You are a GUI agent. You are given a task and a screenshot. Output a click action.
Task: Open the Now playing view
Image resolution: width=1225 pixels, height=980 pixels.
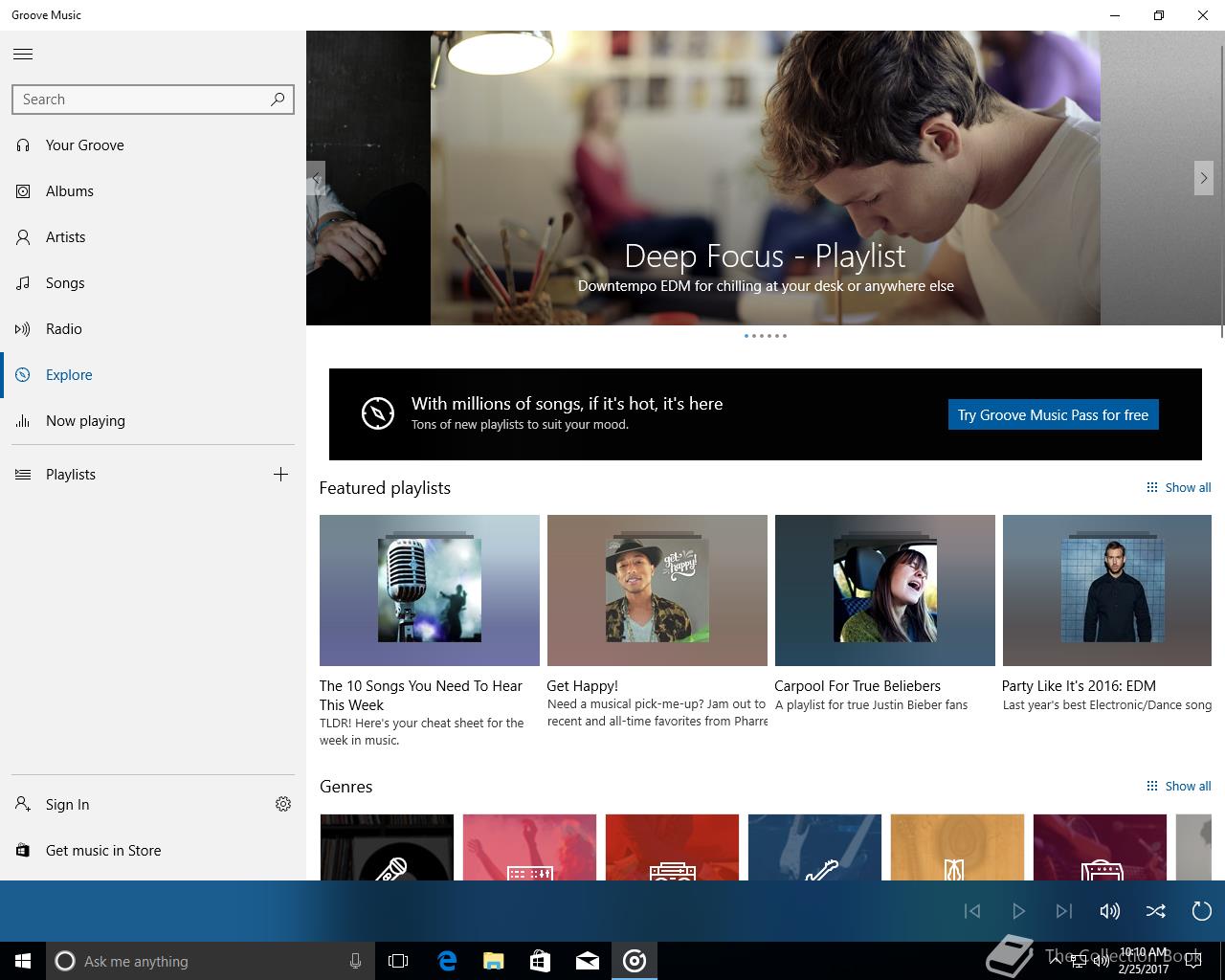tap(153, 421)
